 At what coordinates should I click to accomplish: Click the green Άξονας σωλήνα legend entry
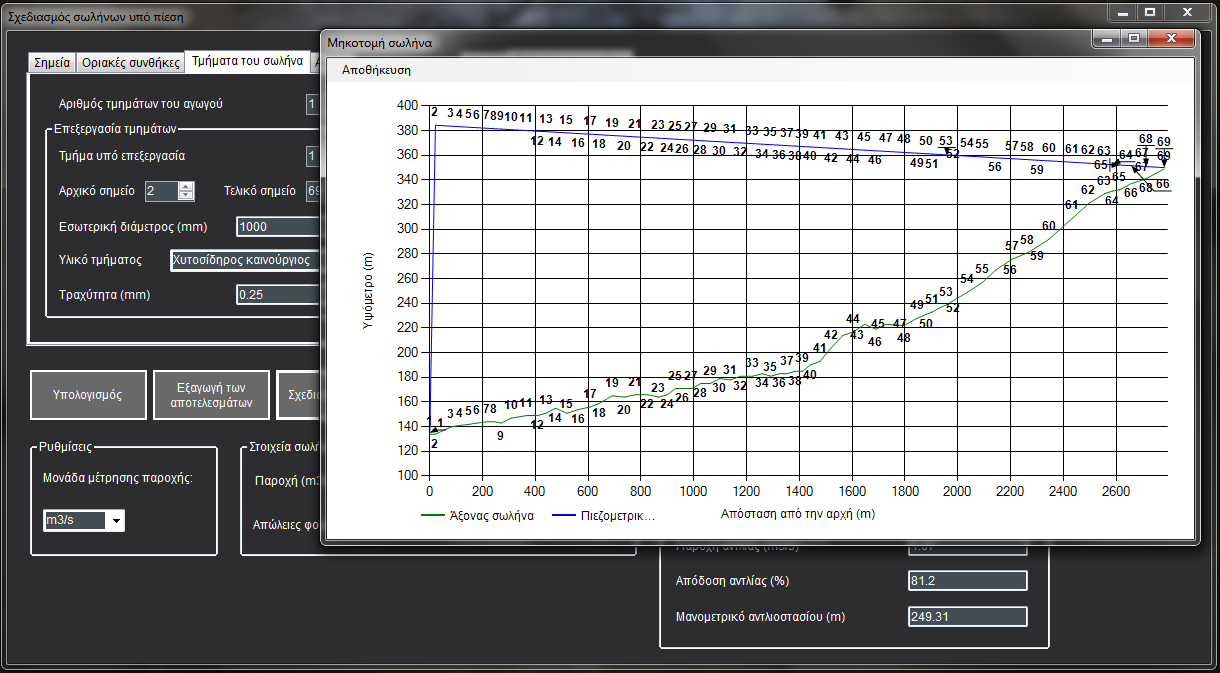(x=479, y=516)
